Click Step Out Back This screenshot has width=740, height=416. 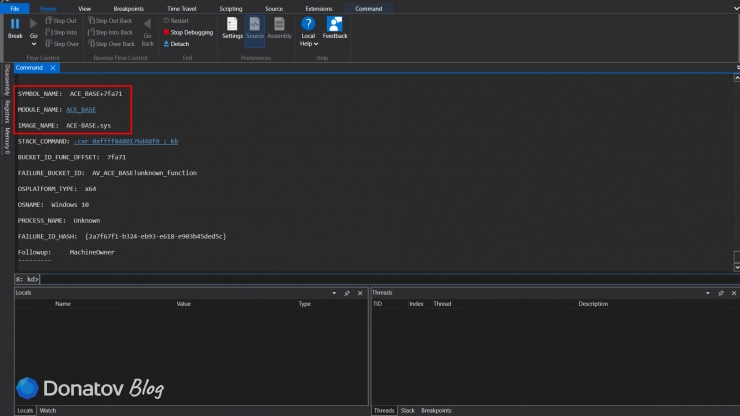click(x=110, y=21)
